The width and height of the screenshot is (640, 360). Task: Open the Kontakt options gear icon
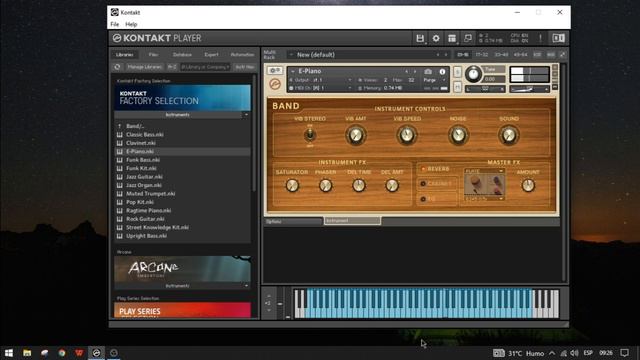tap(436, 38)
